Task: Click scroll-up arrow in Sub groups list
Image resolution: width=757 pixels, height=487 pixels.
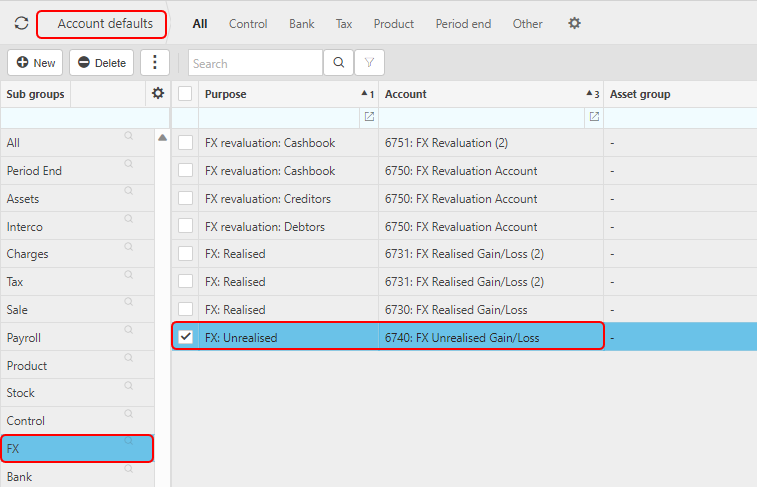Action: (x=163, y=138)
